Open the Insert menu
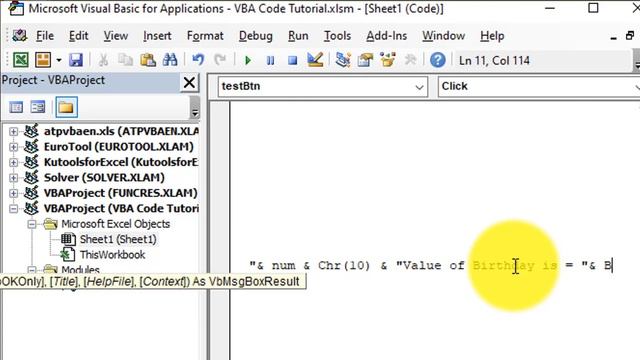This screenshot has width=640, height=360. 157,36
